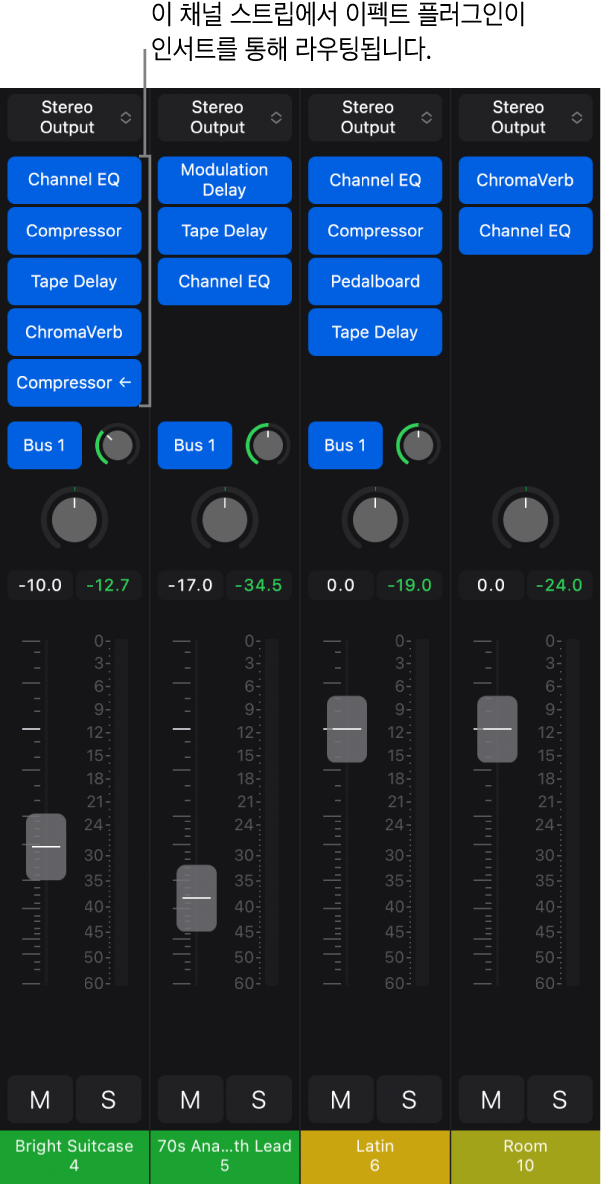The width and height of the screenshot is (601, 1186).
Task: Click send level knob on Latin strip
Action: coord(418,446)
